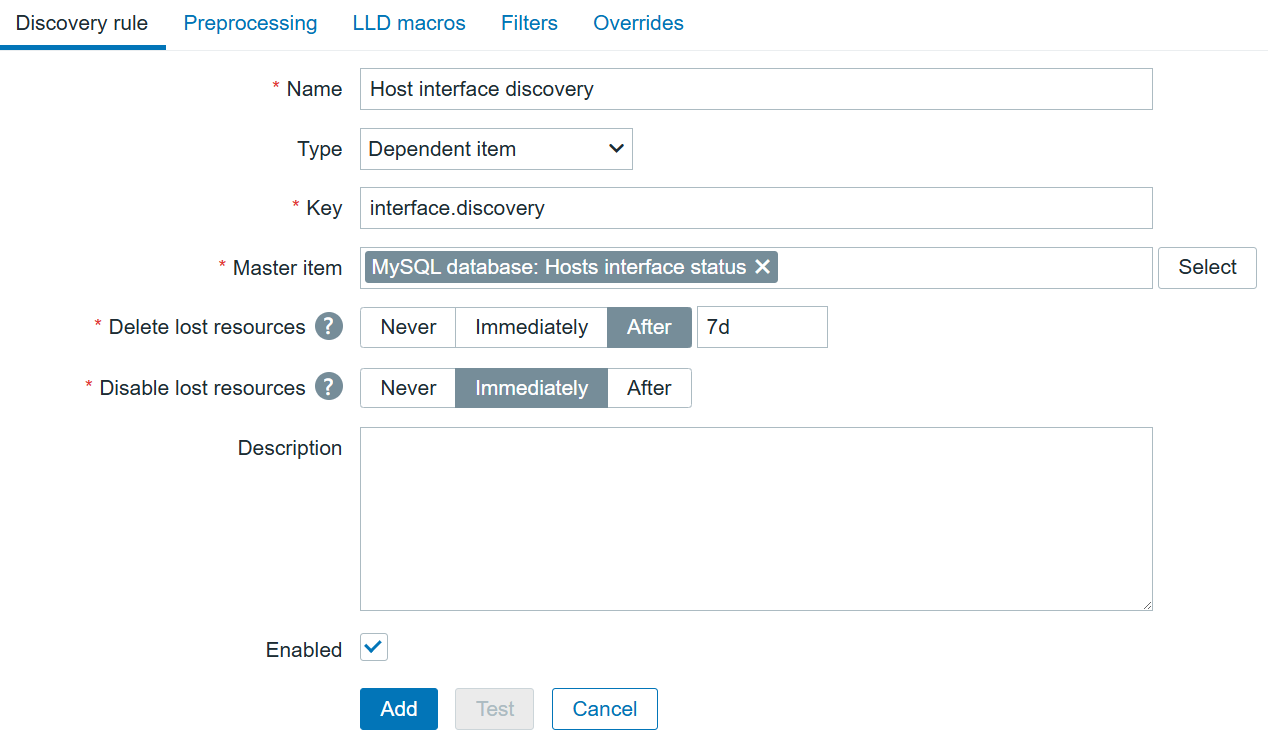This screenshot has width=1268, height=738.
Task: Click inside the Description text area
Action: (756, 519)
